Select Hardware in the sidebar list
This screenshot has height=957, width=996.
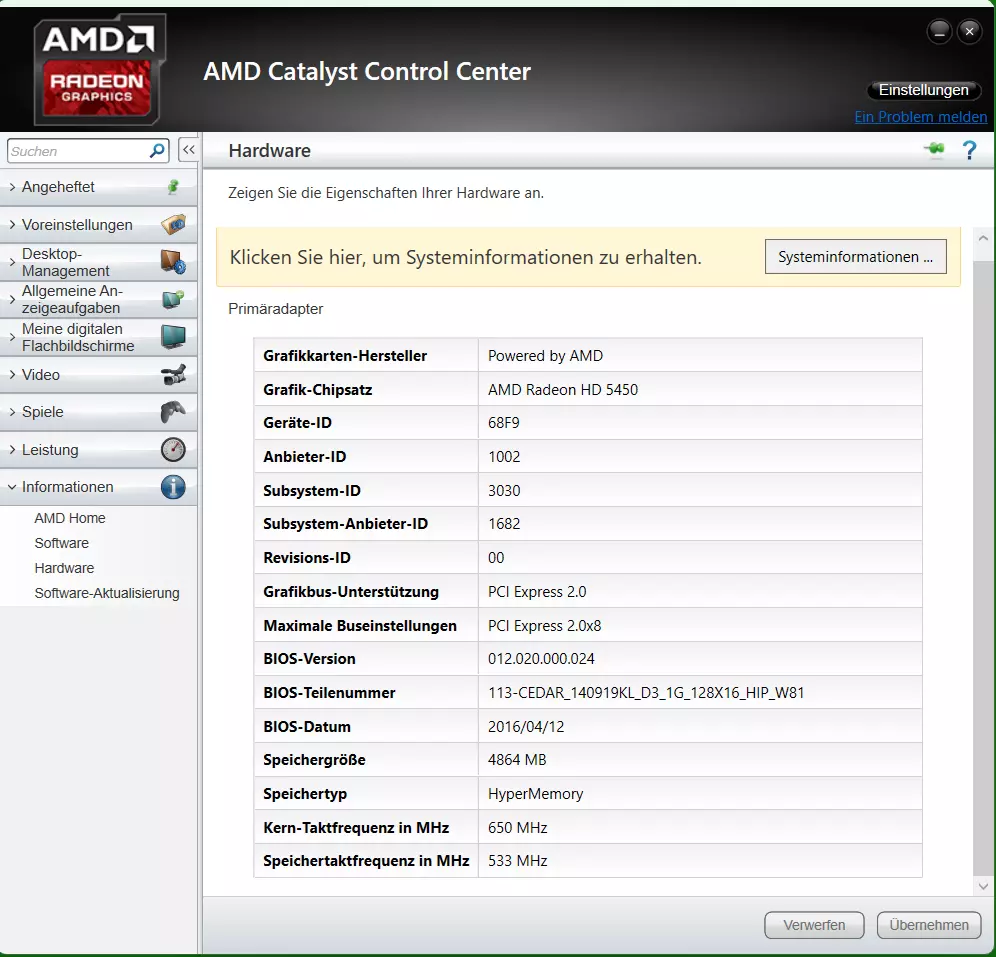tap(64, 568)
